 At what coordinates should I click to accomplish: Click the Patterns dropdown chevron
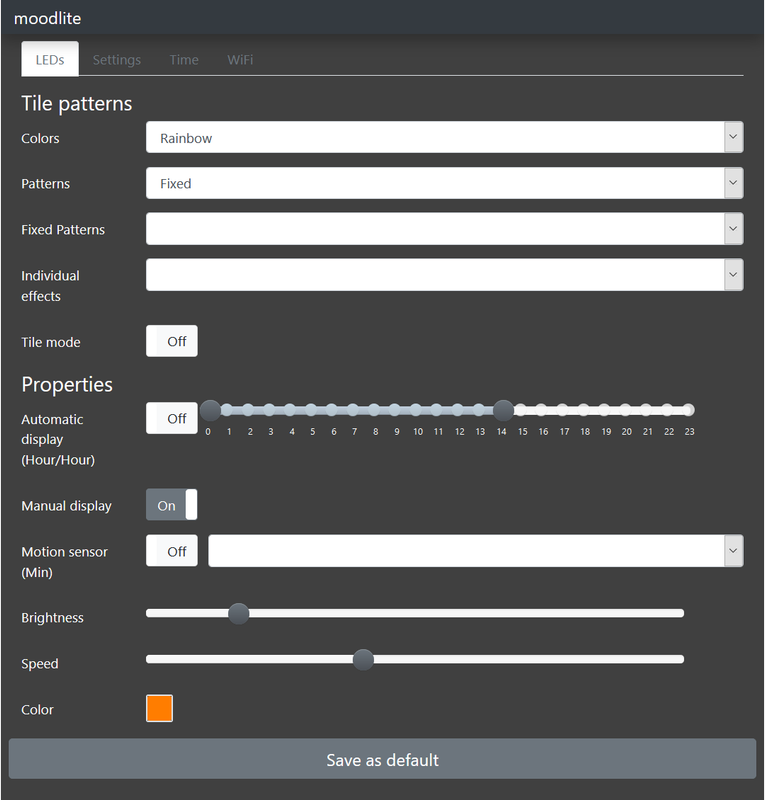[x=733, y=183]
